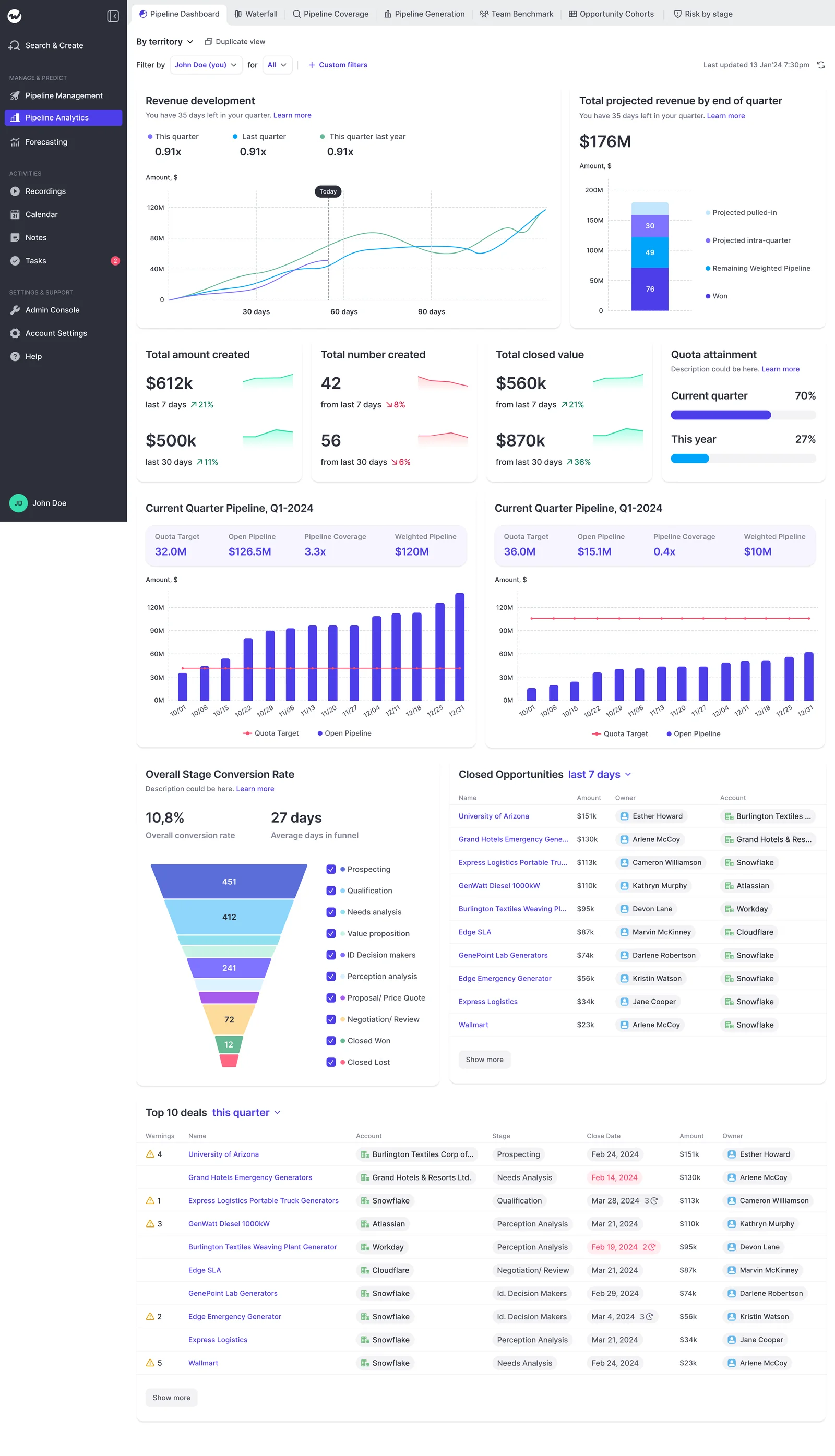The image size is (835, 1456).
Task: Open Admin Console via the wrench icon
Action: [x=15, y=310]
